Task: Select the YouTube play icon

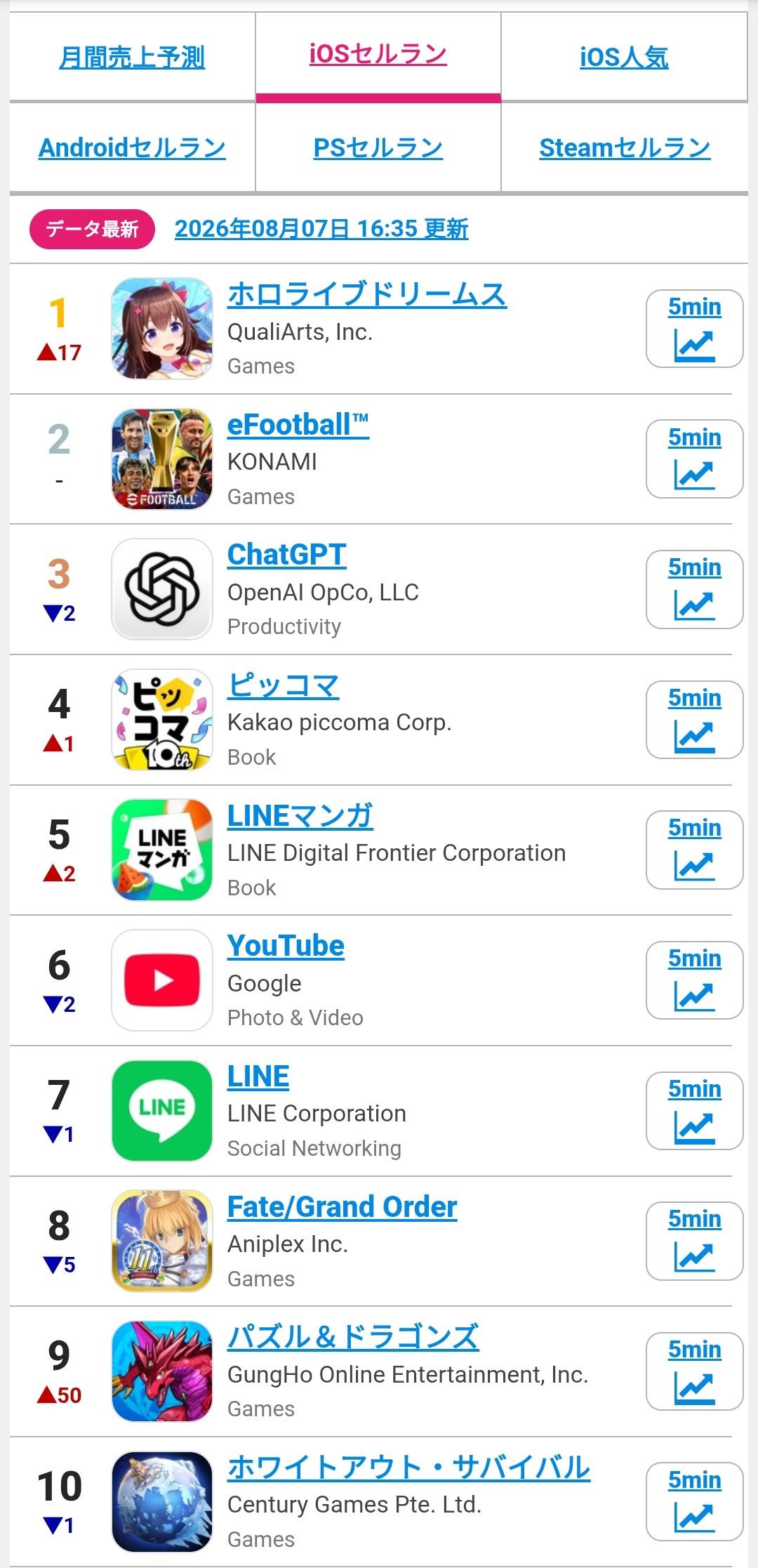Action: (162, 980)
